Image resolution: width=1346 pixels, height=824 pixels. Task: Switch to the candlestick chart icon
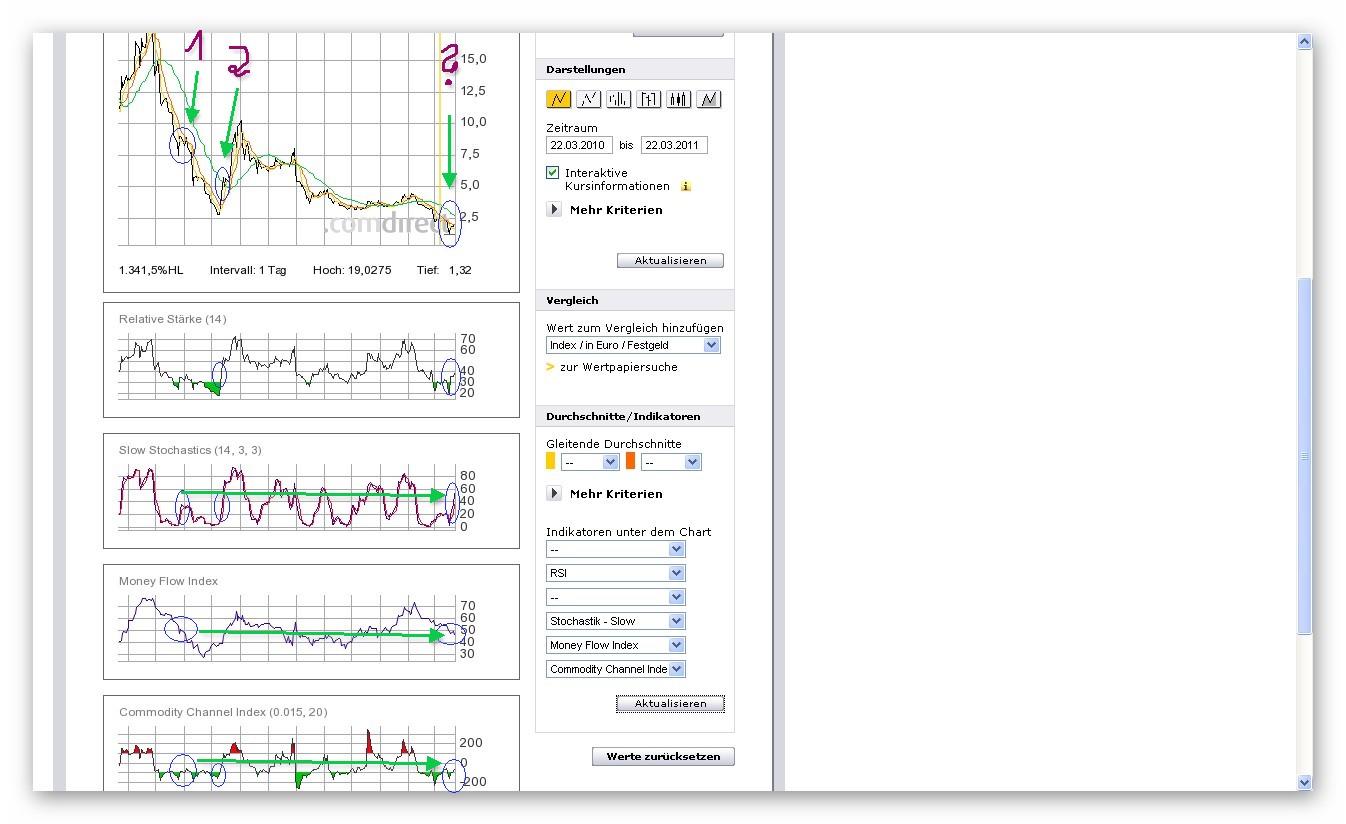679,99
